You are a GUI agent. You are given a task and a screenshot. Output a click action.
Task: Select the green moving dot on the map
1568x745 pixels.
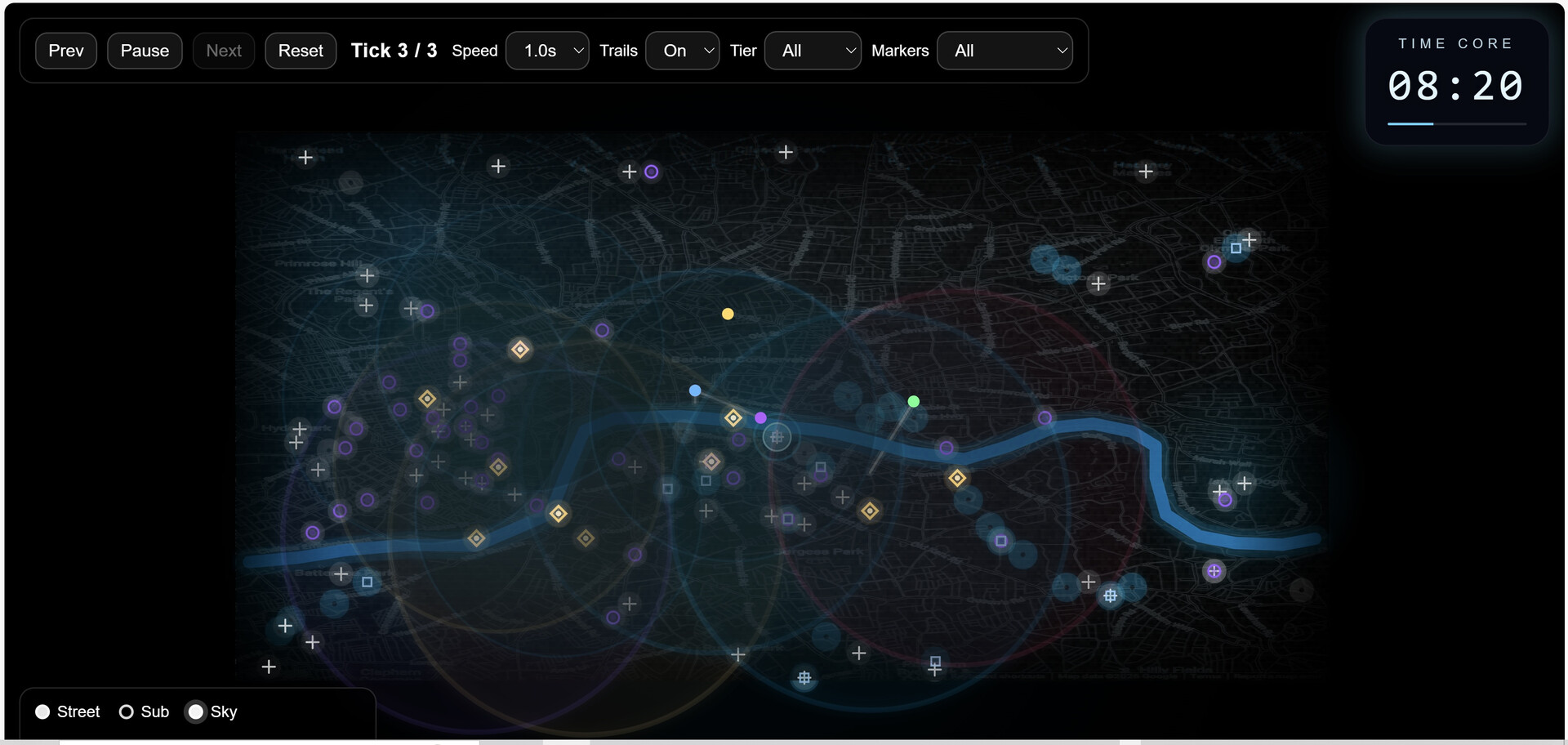coord(913,400)
